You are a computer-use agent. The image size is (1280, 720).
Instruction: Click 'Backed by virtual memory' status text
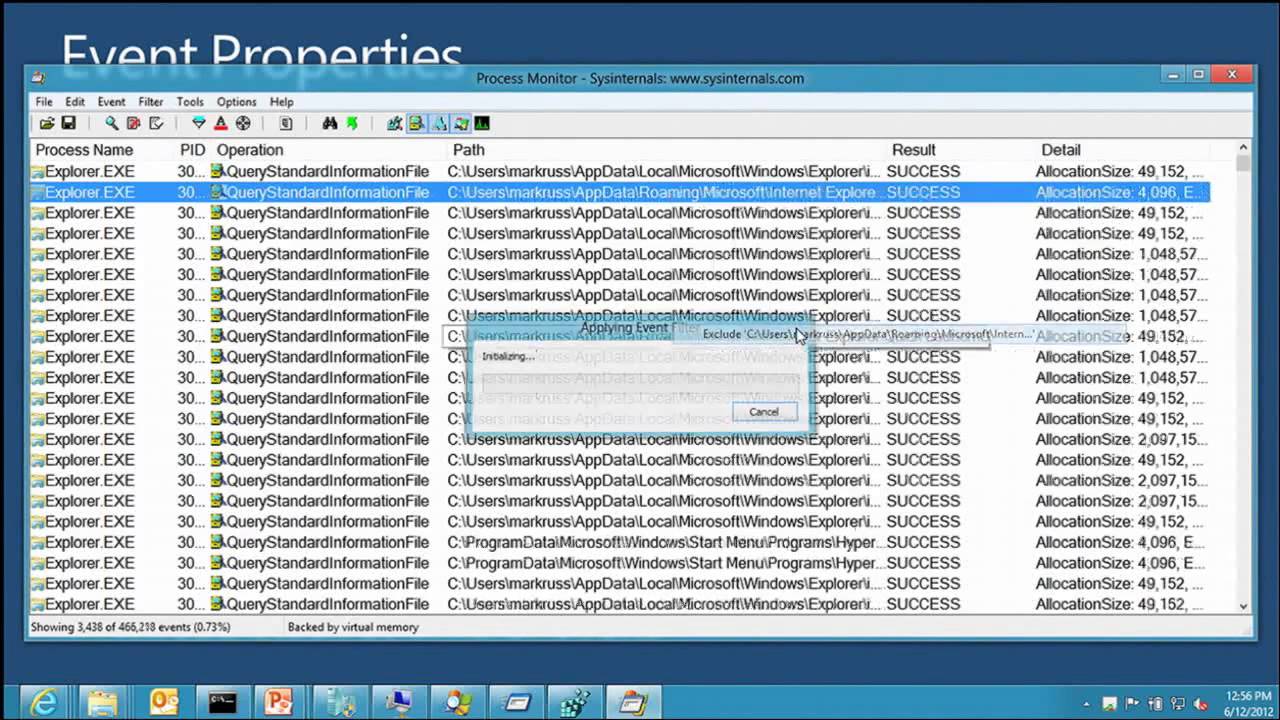(353, 627)
